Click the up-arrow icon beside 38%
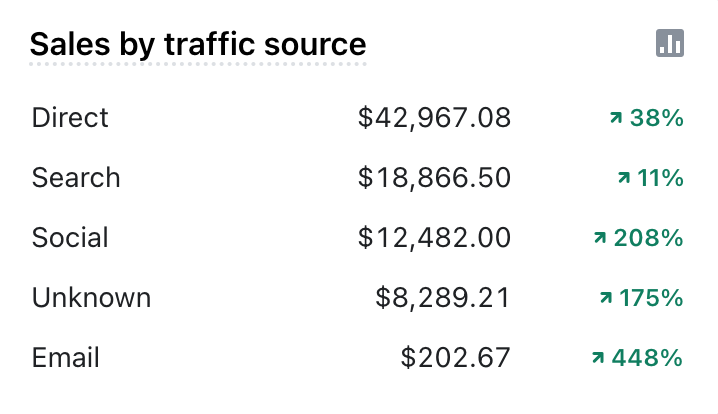Screen dimensions: 718x414 pos(616,119)
